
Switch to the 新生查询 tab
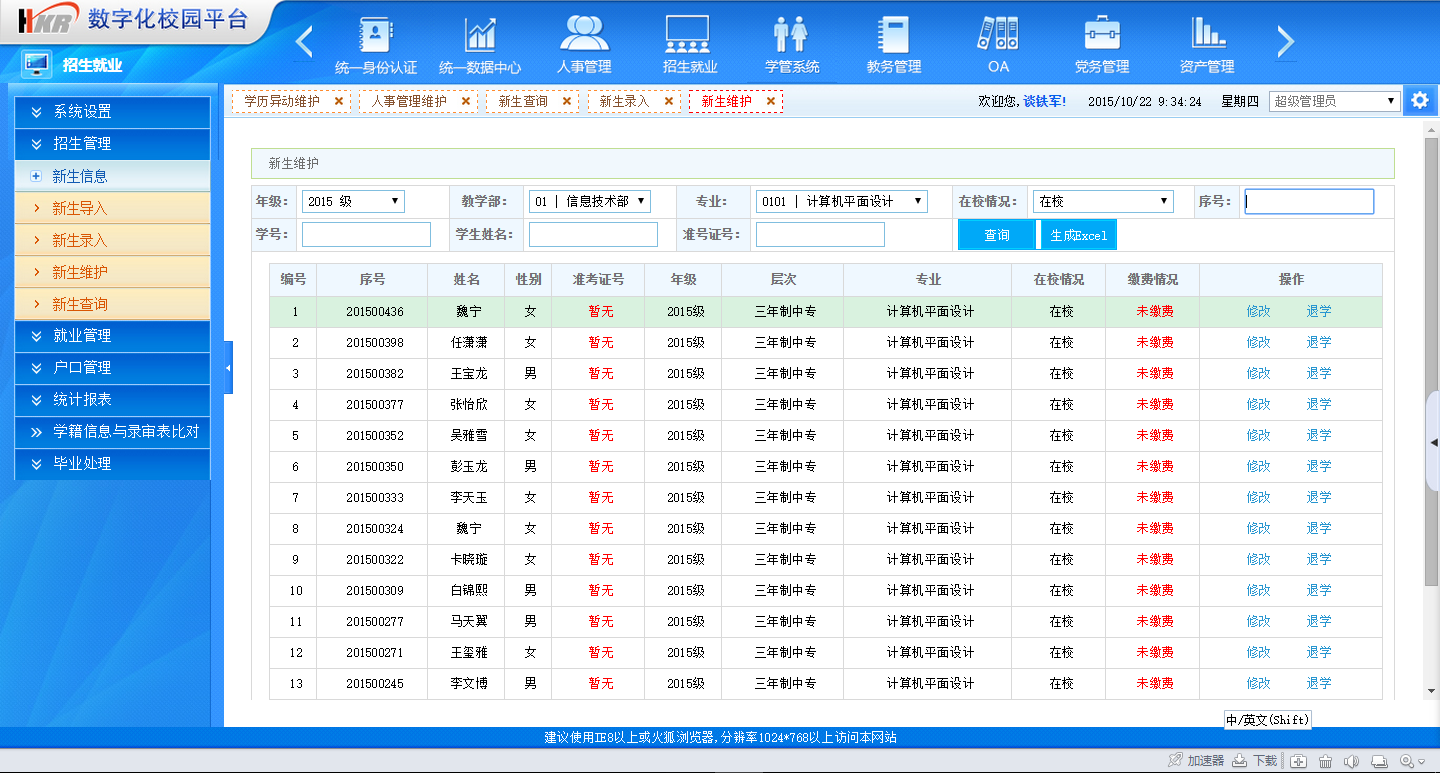523,101
